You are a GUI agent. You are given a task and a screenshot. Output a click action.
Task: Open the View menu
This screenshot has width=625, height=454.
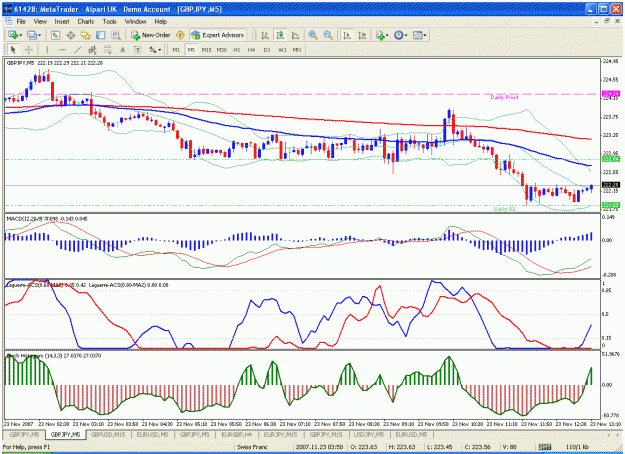40,22
